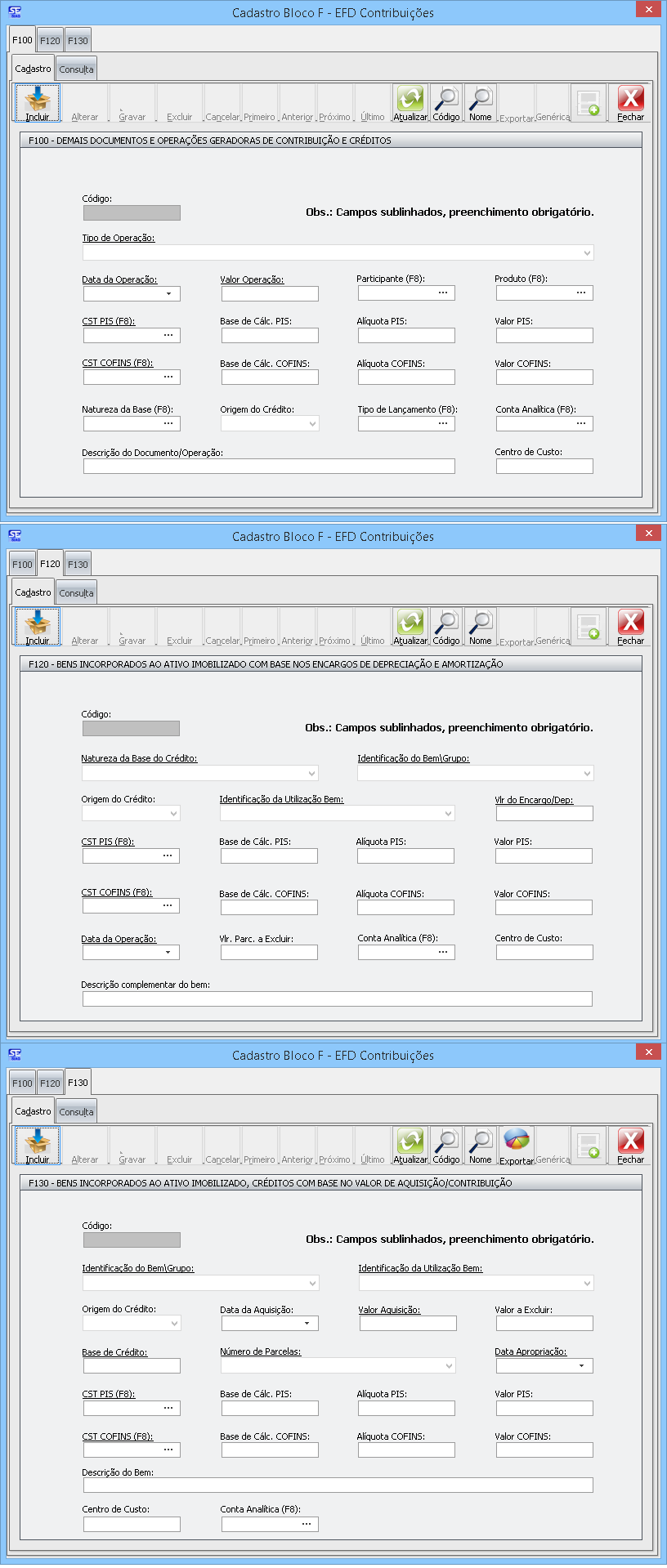Click Incluir in the F130 form toolbar

[x=38, y=1146]
